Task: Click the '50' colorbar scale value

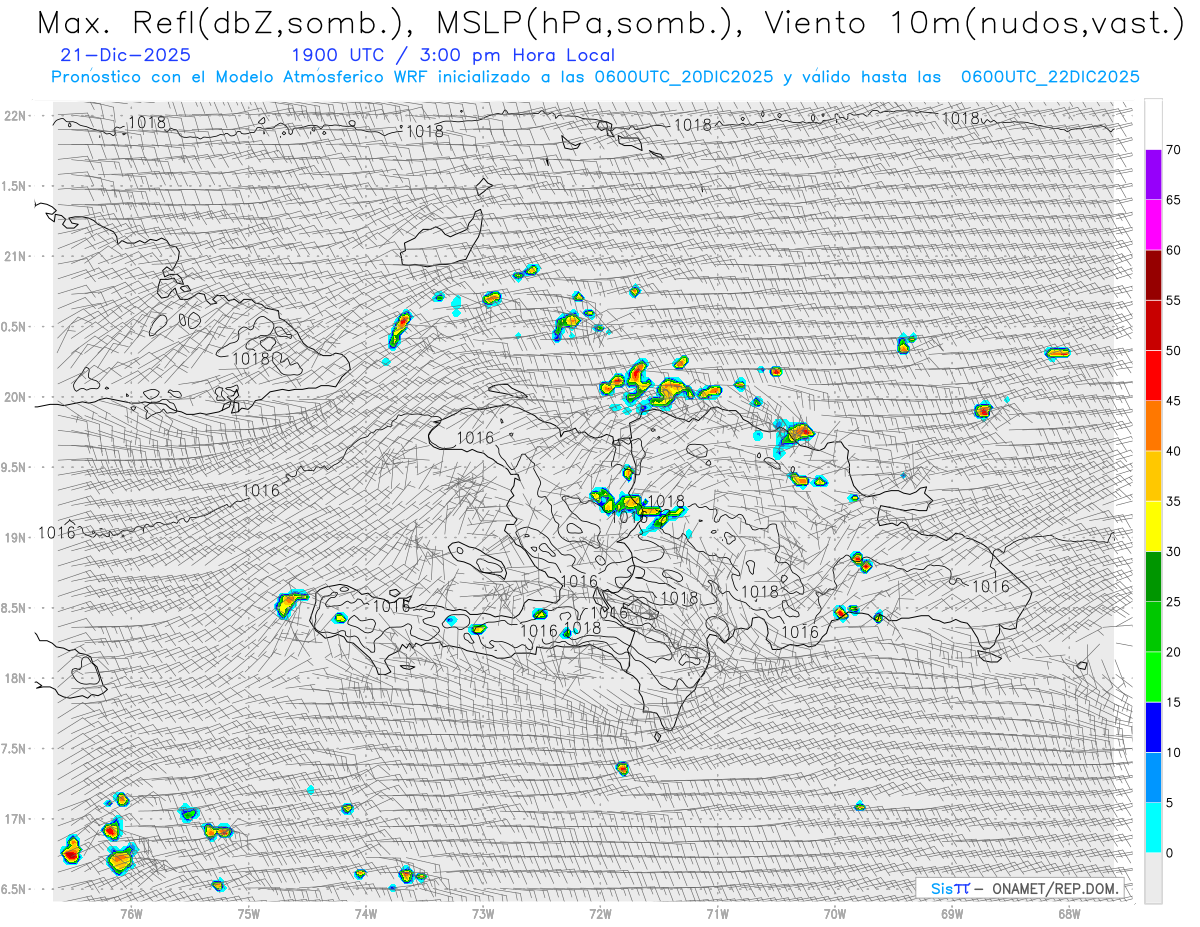Action: coord(1173,351)
